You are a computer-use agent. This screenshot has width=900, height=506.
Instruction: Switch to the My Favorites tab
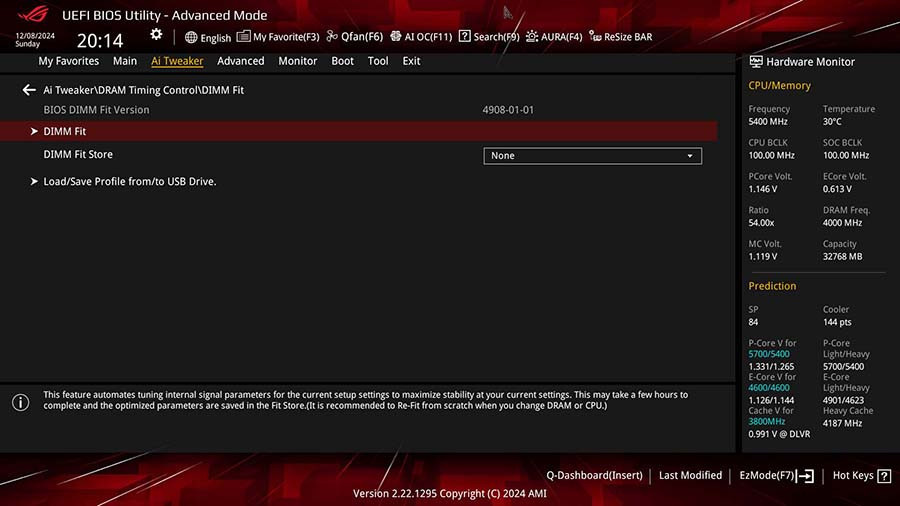[x=68, y=61]
